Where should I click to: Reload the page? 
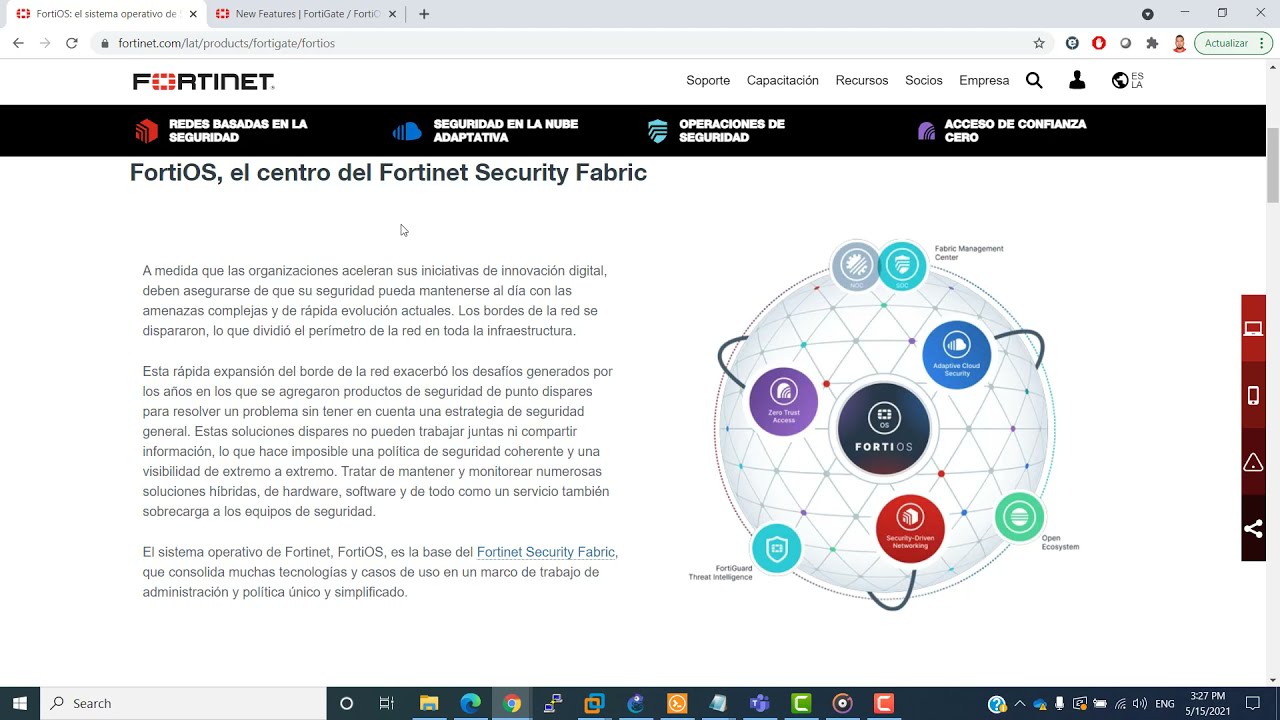coord(71,43)
